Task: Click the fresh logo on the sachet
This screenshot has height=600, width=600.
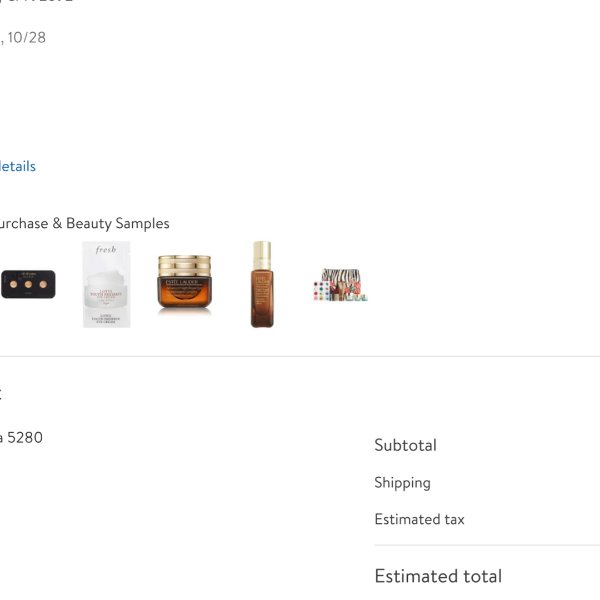Action: coord(106,249)
